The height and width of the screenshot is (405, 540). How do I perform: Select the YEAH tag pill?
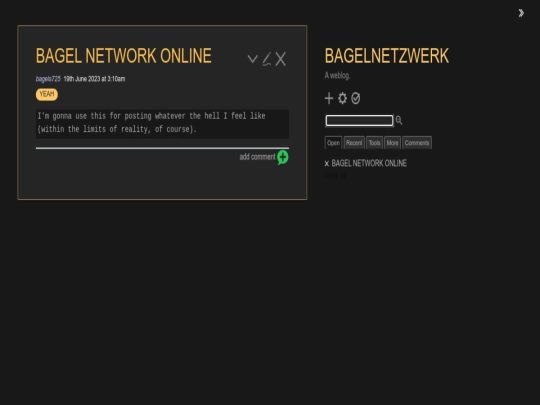(x=47, y=94)
